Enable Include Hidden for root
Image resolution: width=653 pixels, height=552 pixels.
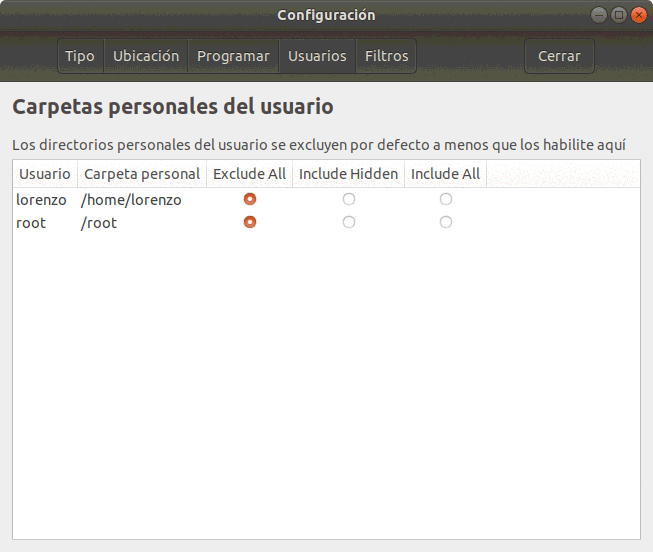tap(349, 222)
